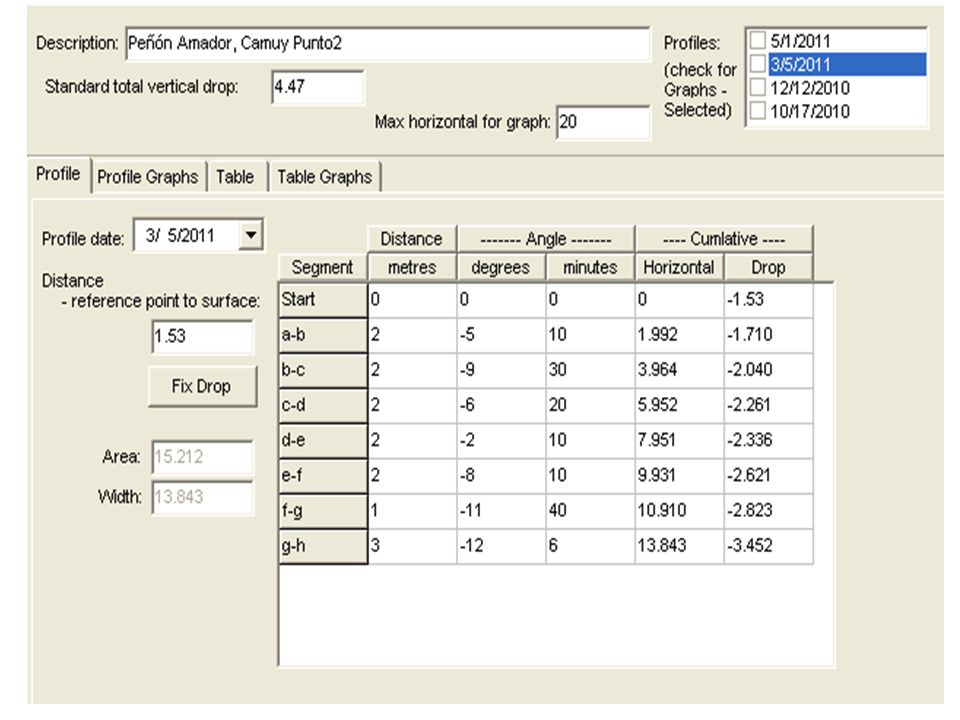The width and height of the screenshot is (960, 720).
Task: Click the drop cell -2.336
Action: coord(768,440)
